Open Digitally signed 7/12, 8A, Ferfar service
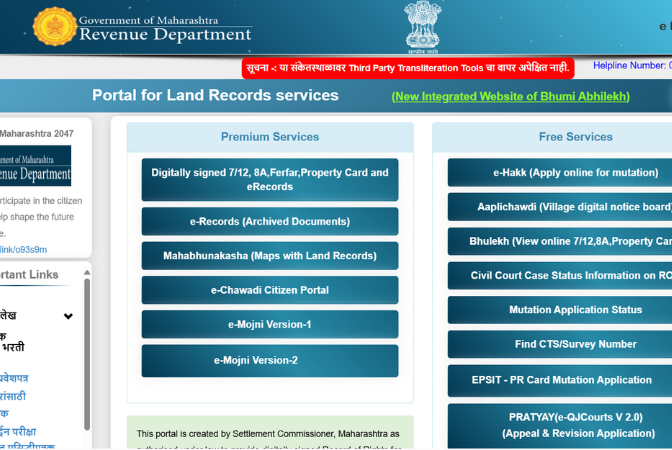 [270, 180]
